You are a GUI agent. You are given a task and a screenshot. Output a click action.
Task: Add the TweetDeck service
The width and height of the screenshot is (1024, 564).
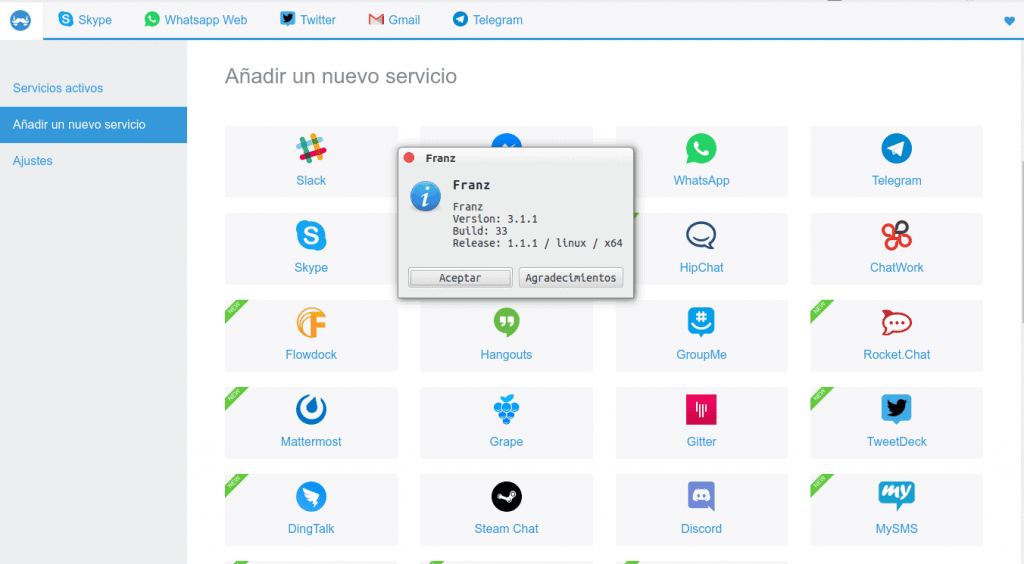coord(896,410)
